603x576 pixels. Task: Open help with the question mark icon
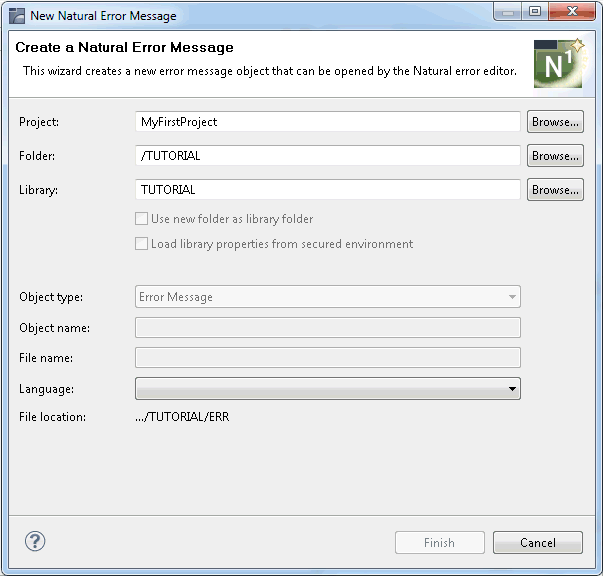[35, 541]
